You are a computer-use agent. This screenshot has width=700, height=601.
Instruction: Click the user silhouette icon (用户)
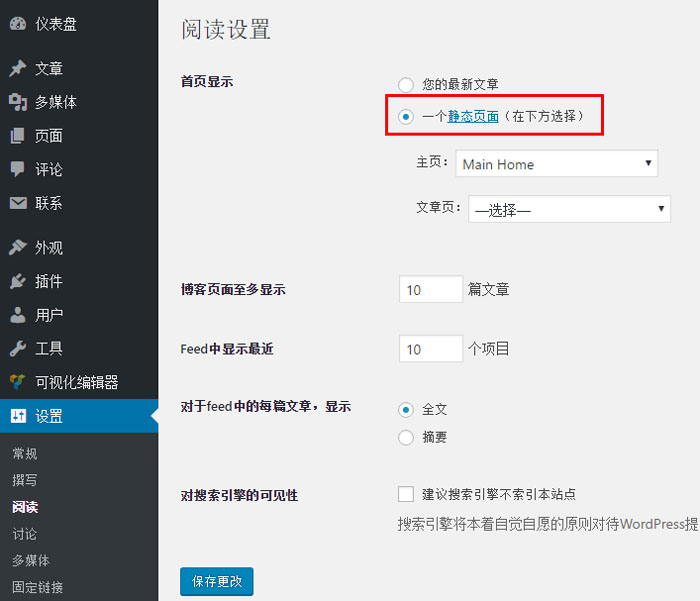tap(18, 315)
